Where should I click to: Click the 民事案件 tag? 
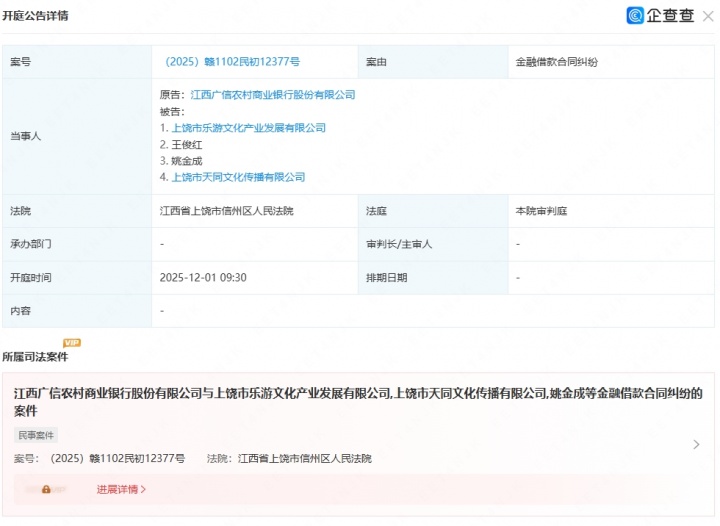point(36,435)
